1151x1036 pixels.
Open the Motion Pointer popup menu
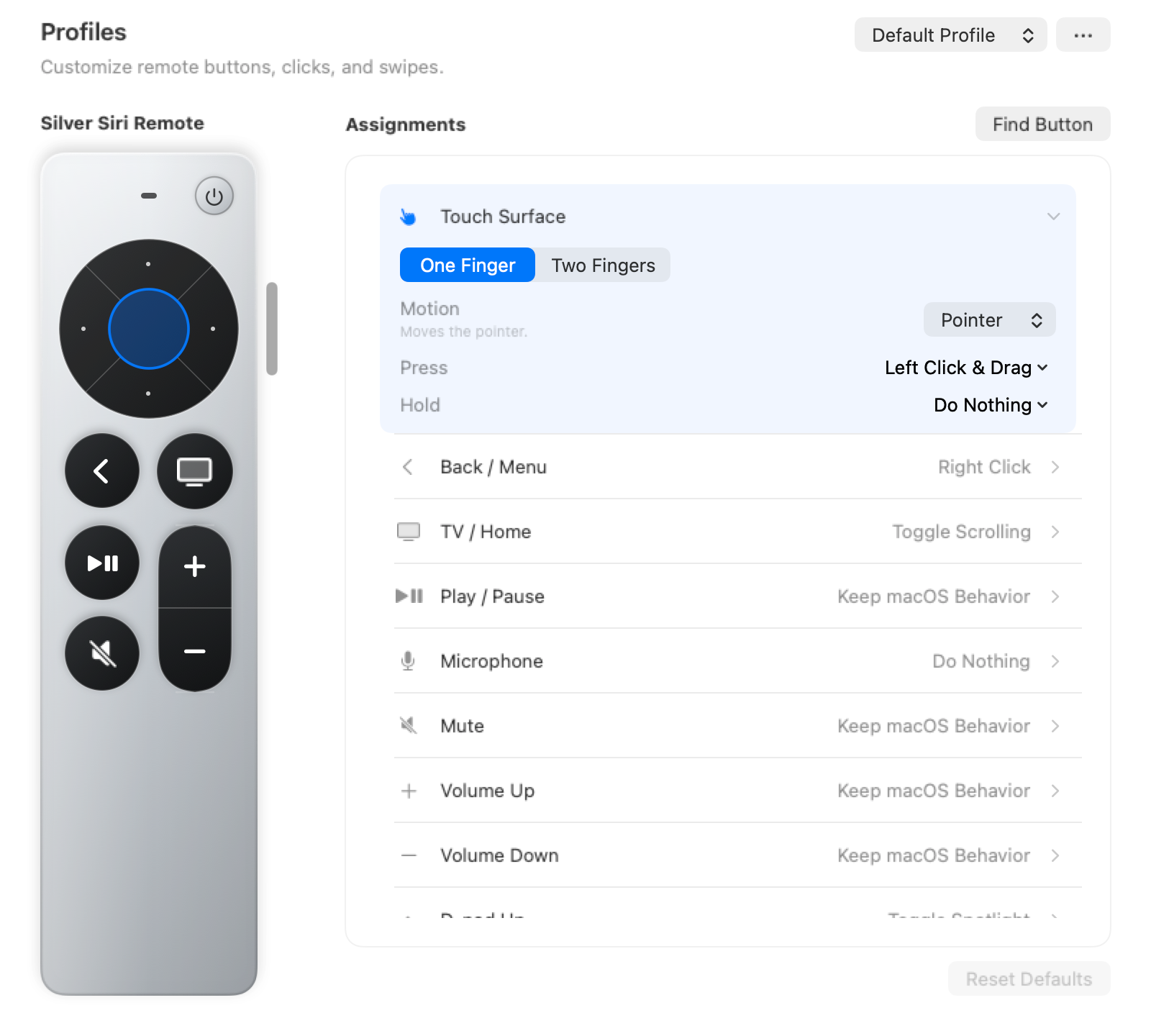pos(989,319)
